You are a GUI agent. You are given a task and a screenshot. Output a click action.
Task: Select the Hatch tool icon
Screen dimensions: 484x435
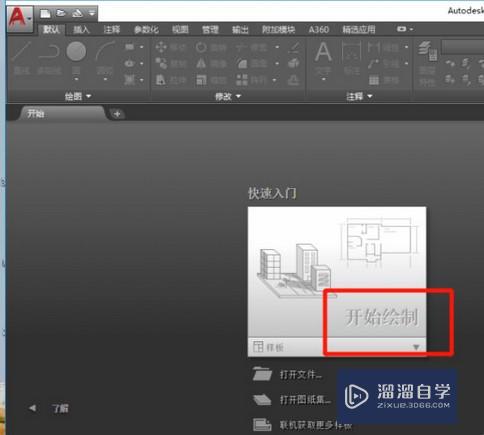[x=129, y=80]
